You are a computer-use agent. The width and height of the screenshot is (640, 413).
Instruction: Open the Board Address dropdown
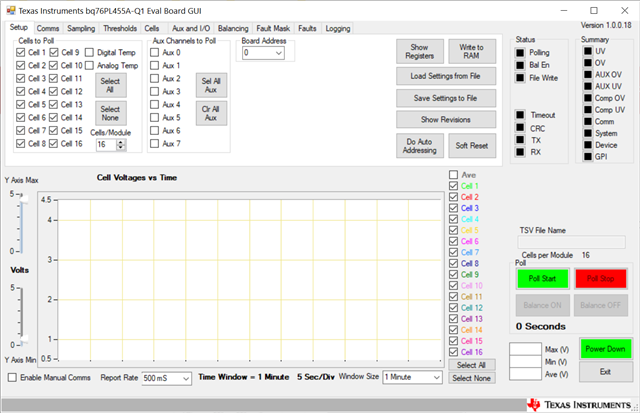tap(279, 53)
